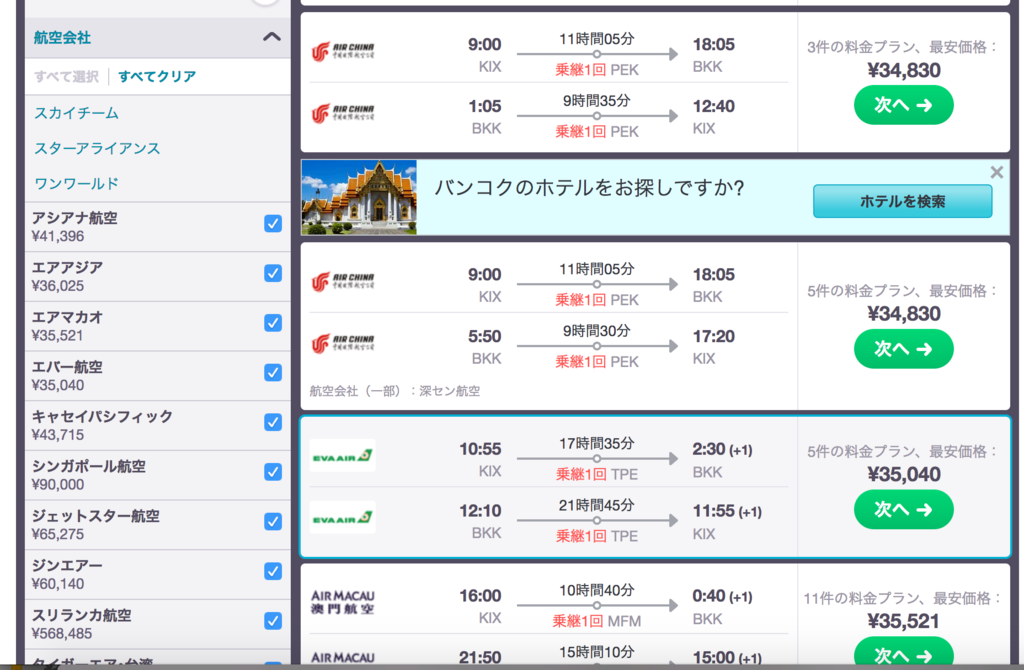Click the ¥35,521 Air Macau price
1024x670 pixels.
pyautogui.click(x=904, y=621)
